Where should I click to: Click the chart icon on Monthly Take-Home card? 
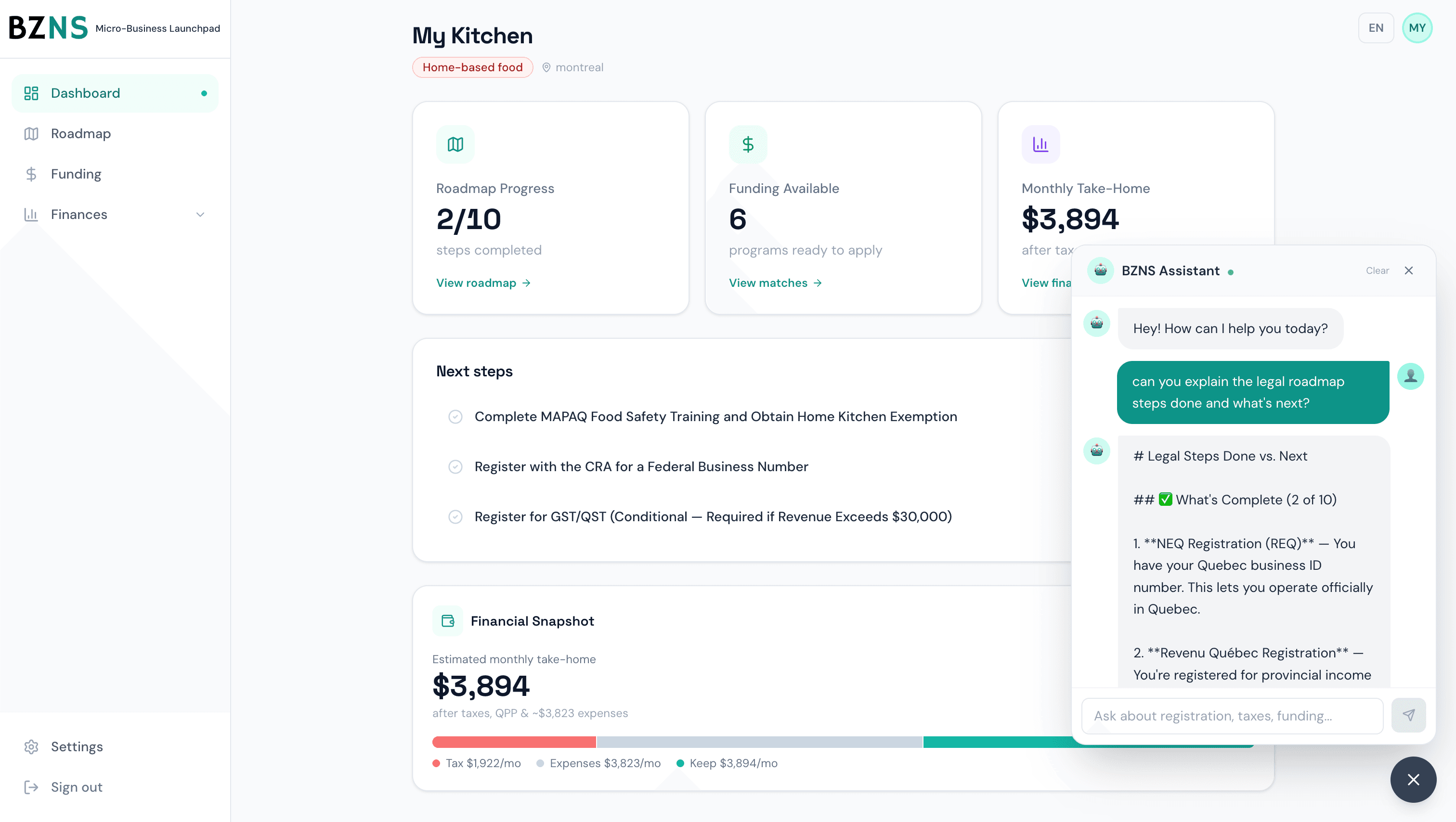tap(1040, 144)
